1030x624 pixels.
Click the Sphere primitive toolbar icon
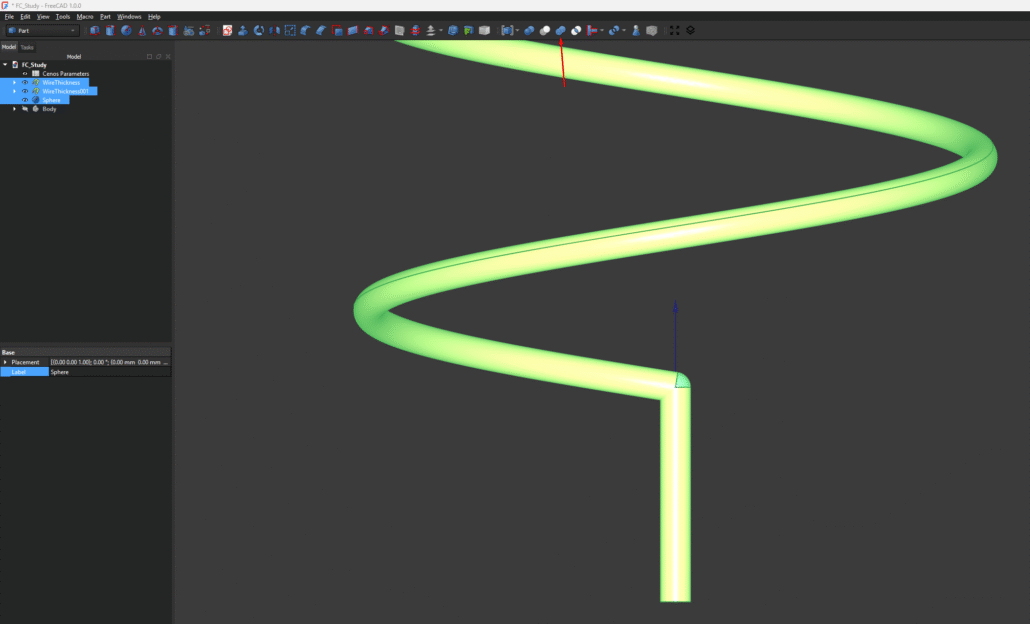pyautogui.click(x=126, y=30)
